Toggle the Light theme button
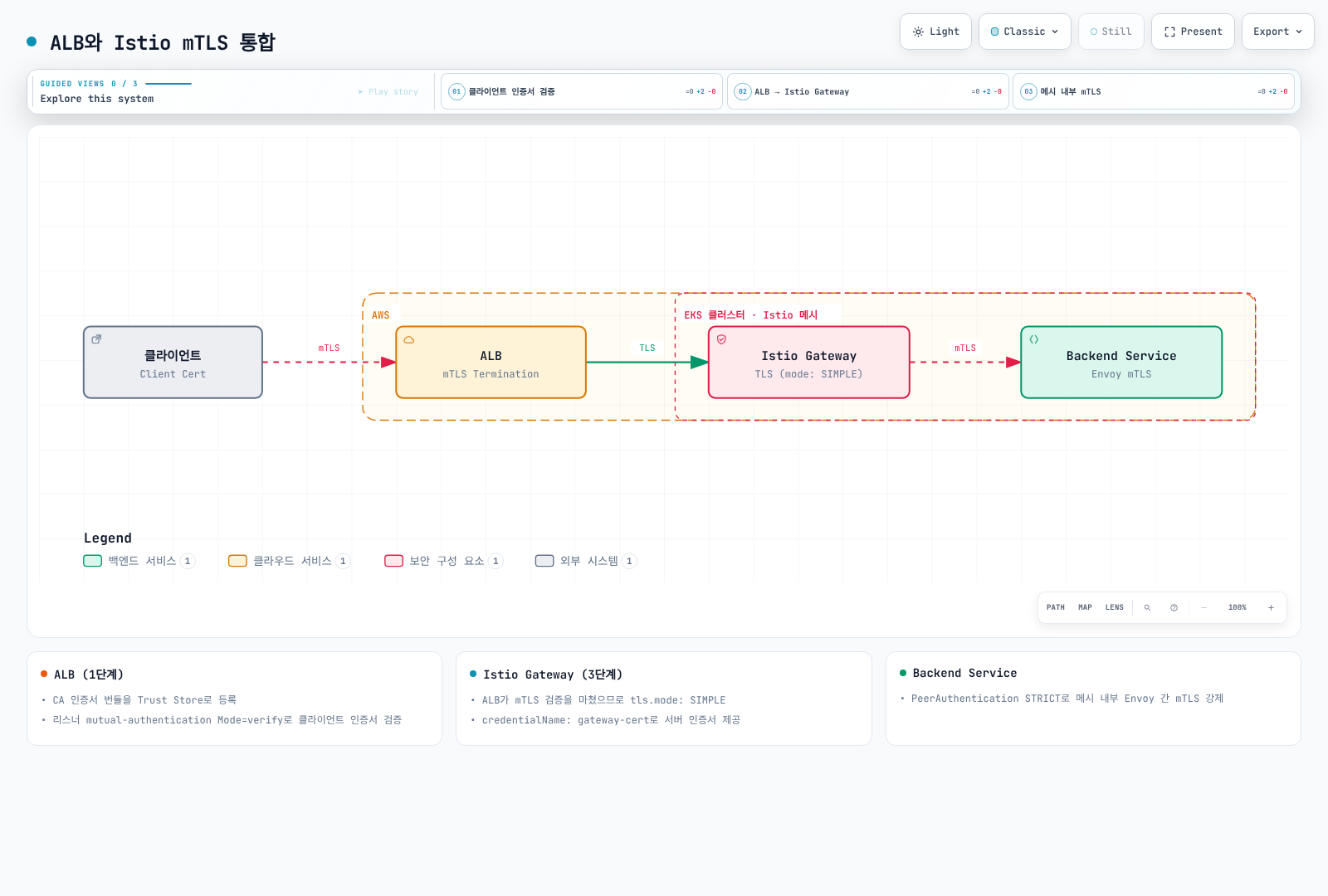 [x=935, y=32]
